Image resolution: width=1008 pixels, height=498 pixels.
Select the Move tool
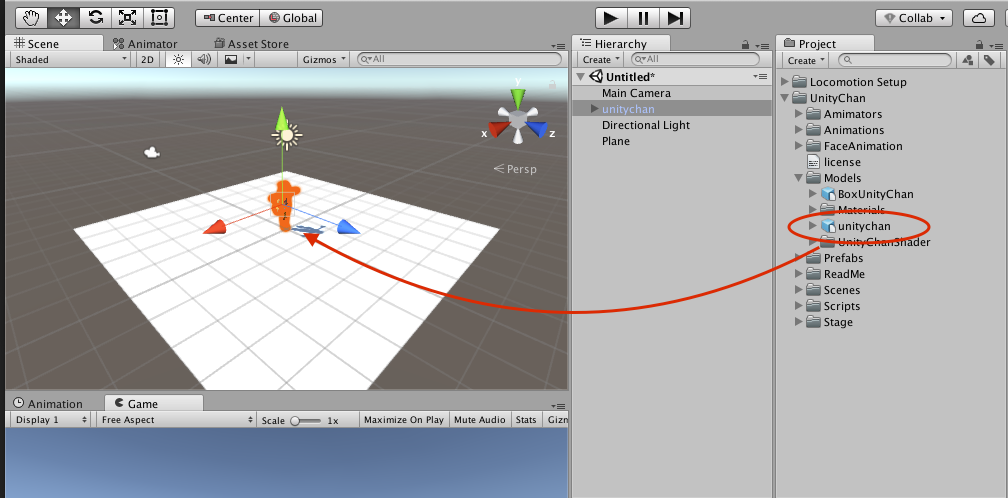coord(64,18)
